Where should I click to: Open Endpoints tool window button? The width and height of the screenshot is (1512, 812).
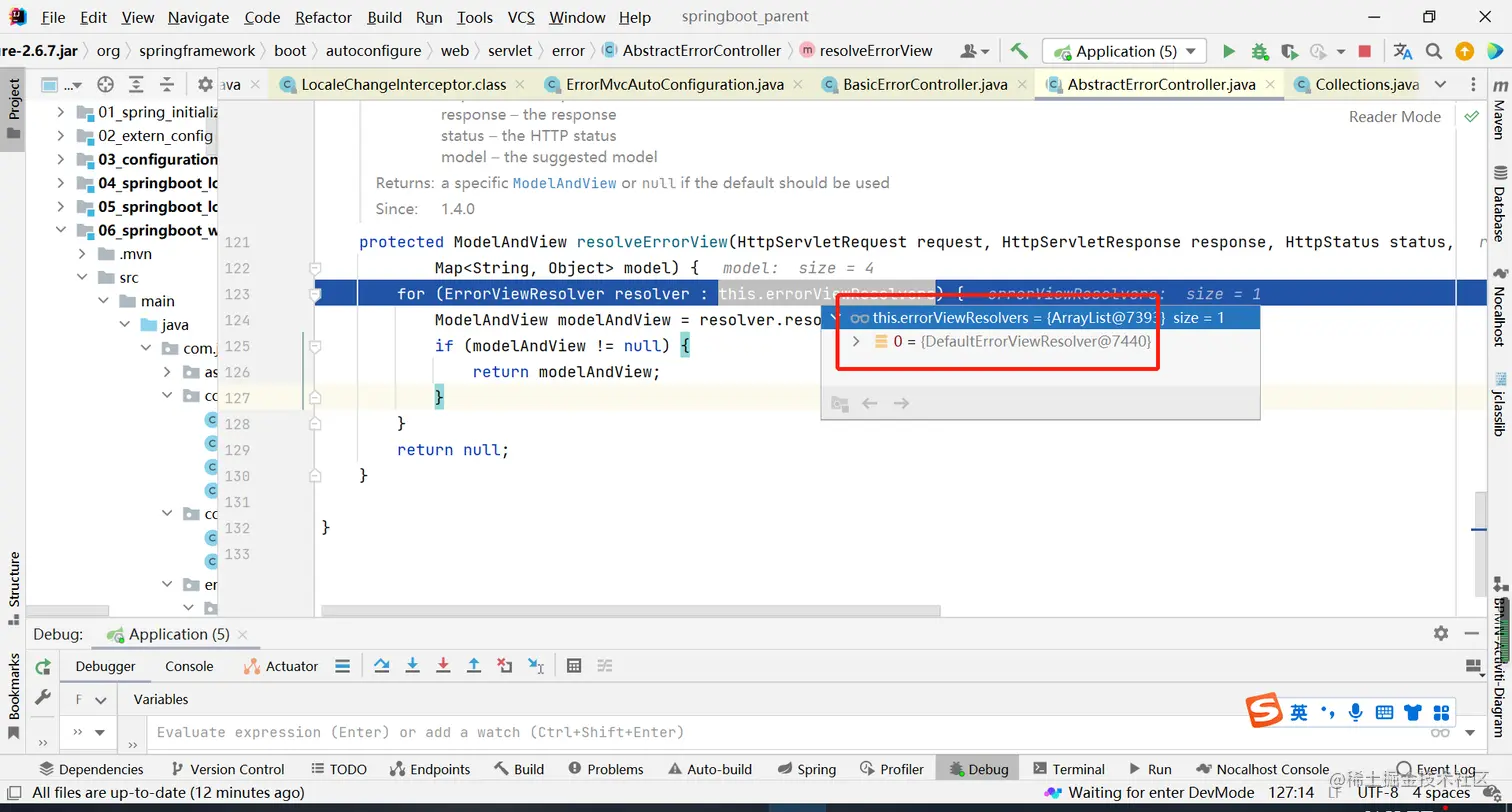431,769
